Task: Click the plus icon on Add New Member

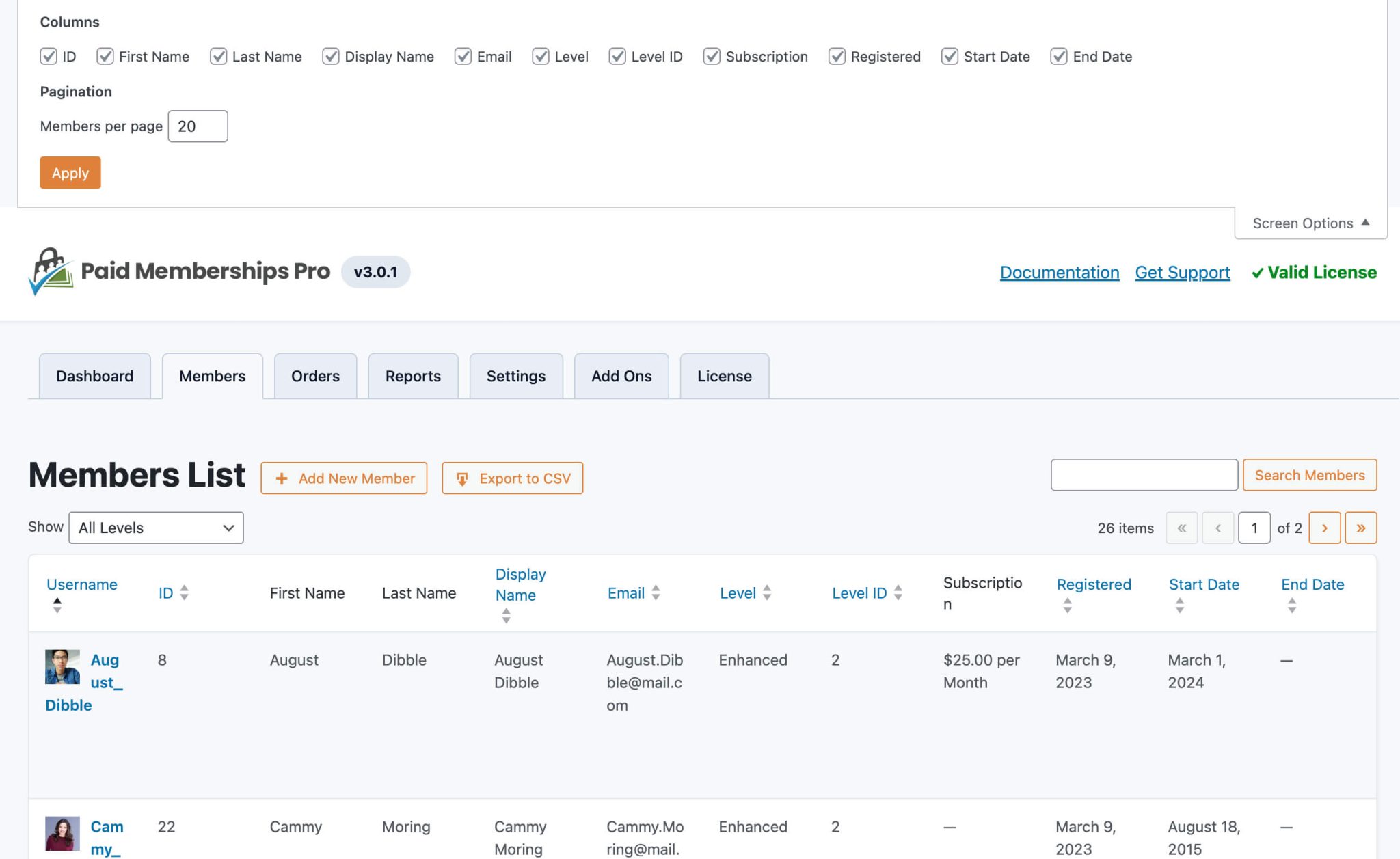Action: click(x=282, y=478)
